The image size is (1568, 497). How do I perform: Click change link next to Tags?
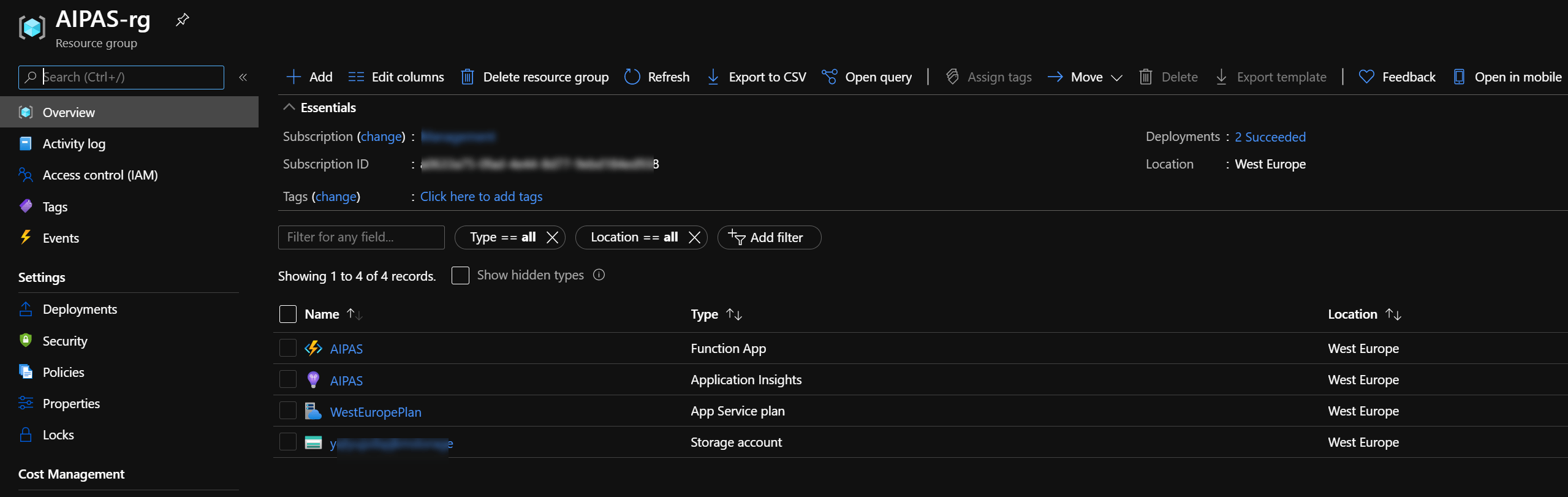click(336, 197)
